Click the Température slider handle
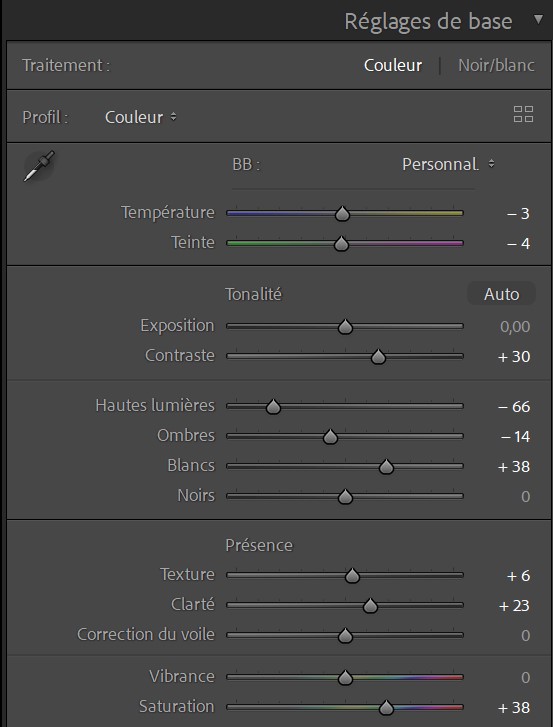This screenshot has height=727, width=553. click(x=343, y=214)
